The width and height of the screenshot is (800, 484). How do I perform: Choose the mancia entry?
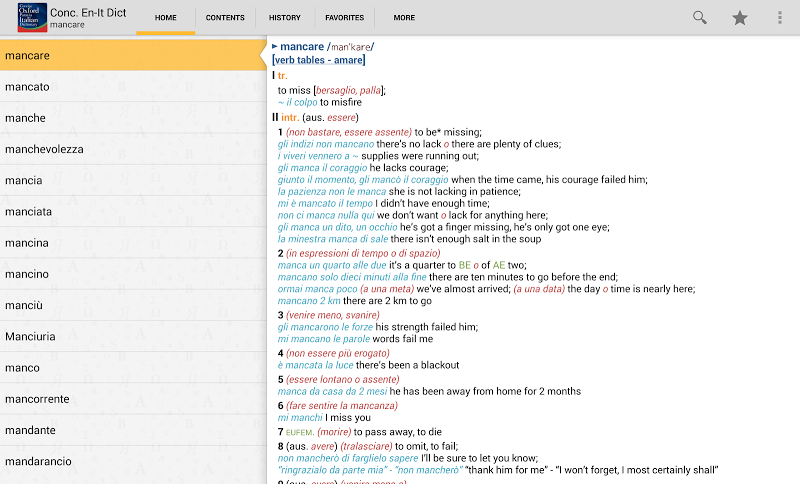pos(132,180)
